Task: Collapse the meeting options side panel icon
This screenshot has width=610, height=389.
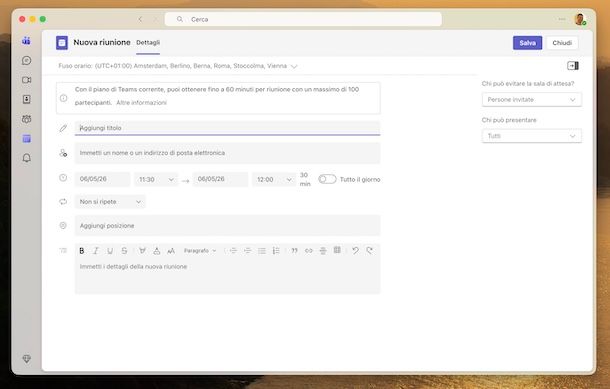Action: [x=573, y=66]
